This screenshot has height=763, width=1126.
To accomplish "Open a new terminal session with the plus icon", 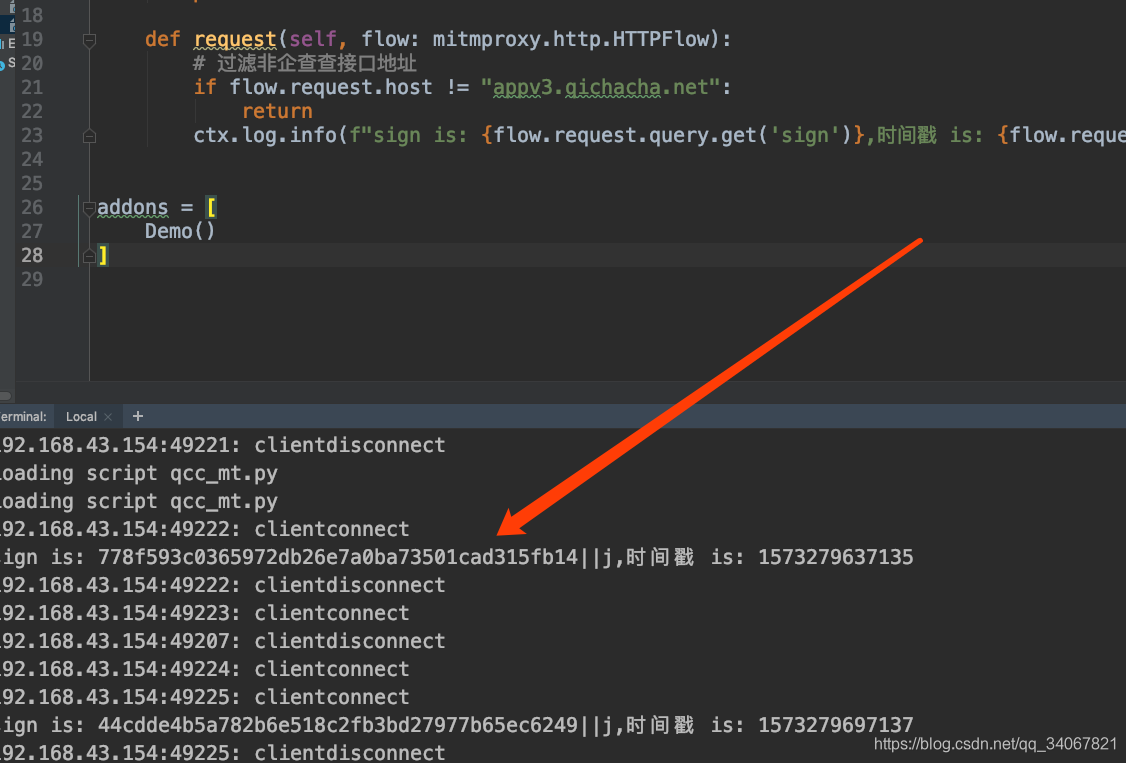I will click(138, 416).
